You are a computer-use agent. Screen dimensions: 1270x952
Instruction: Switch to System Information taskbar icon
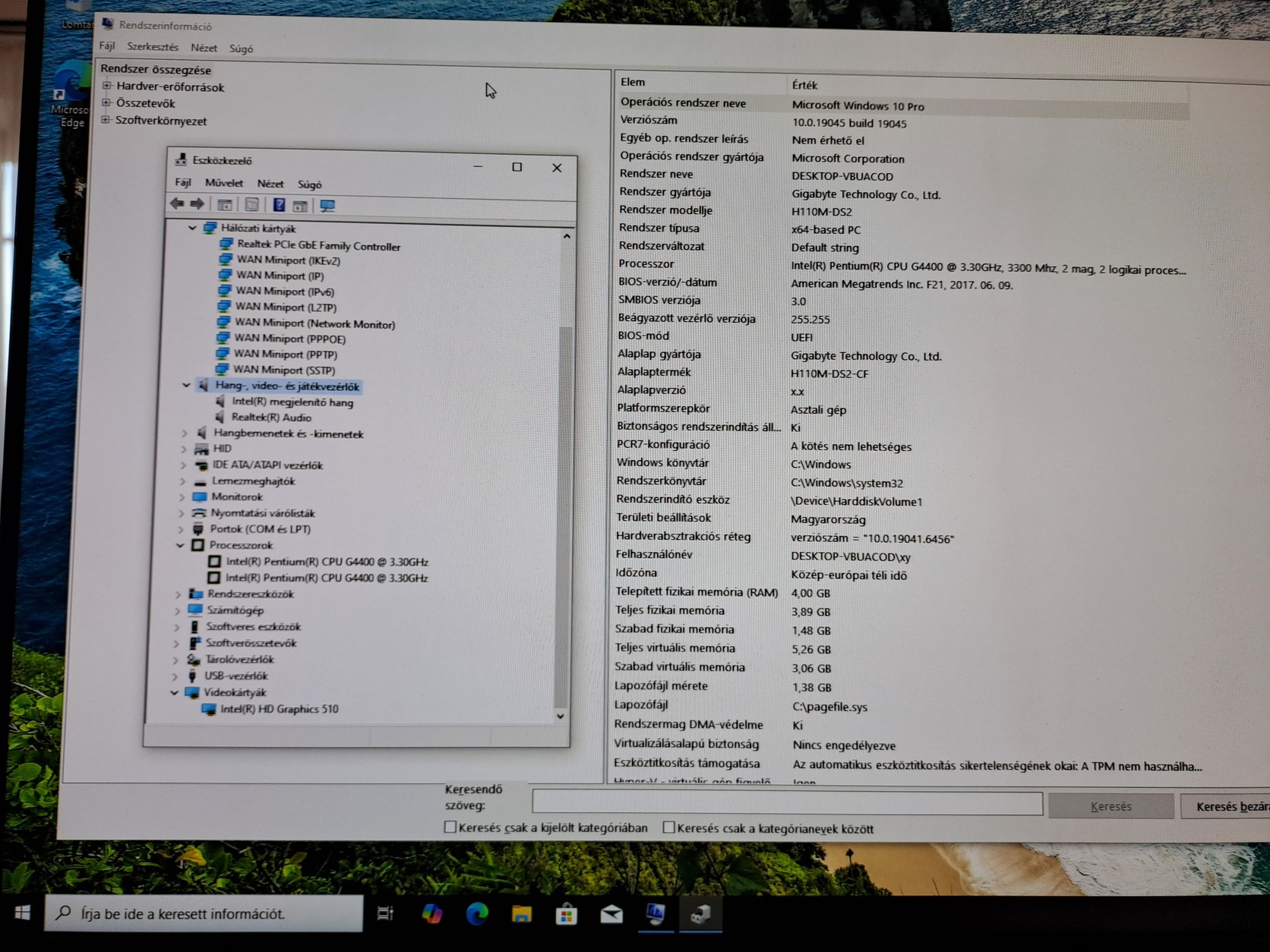pyautogui.click(x=656, y=915)
